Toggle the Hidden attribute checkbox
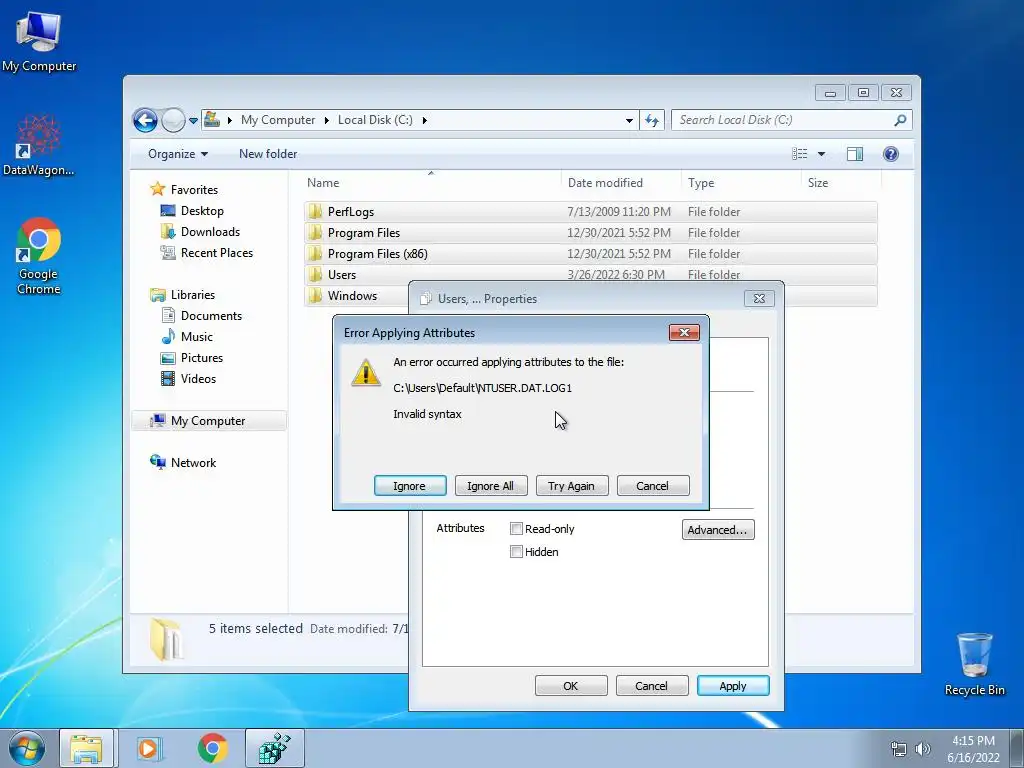This screenshot has height=768, width=1024. (516, 551)
